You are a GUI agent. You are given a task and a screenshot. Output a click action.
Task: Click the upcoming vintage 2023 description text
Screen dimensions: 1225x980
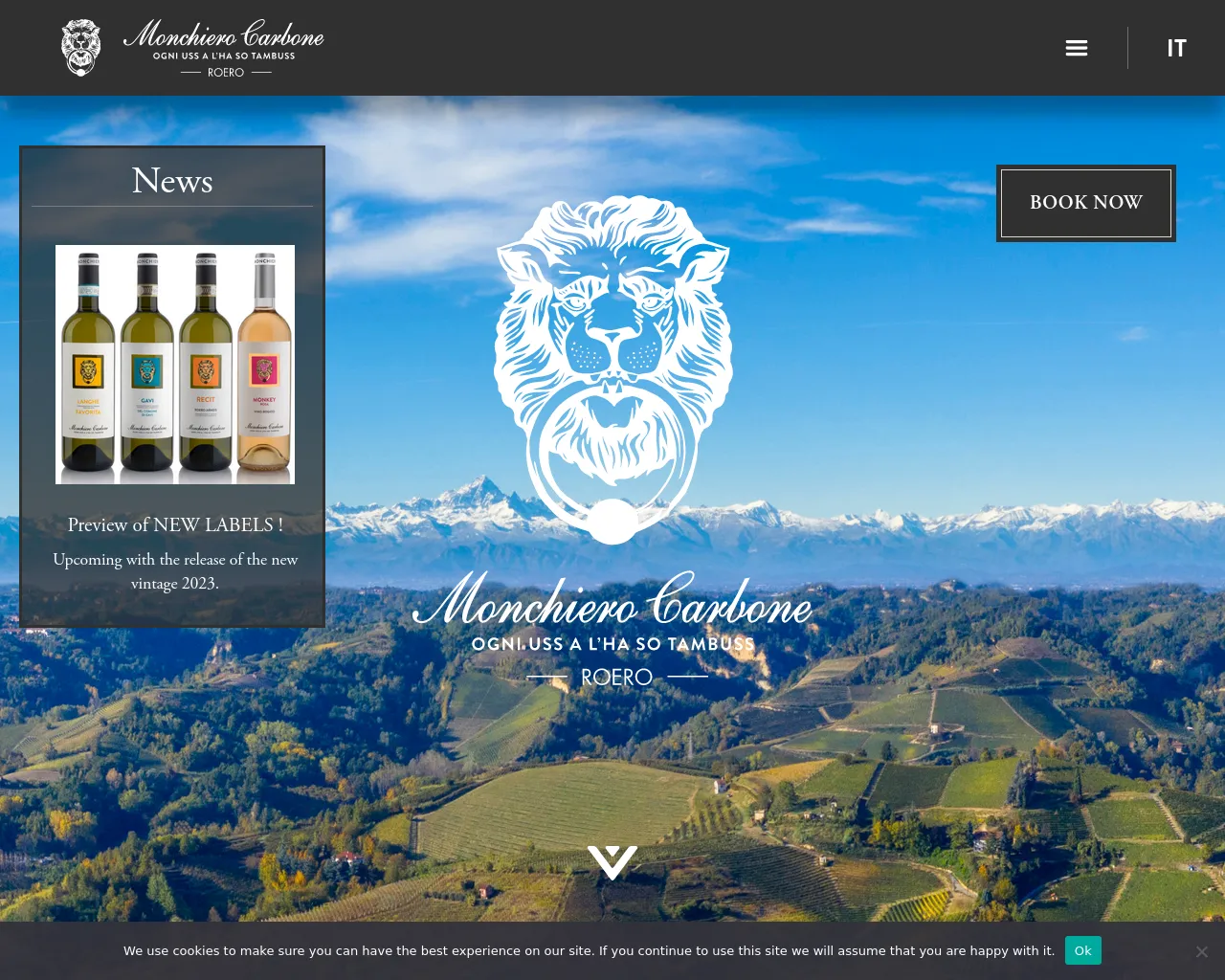[x=175, y=571]
